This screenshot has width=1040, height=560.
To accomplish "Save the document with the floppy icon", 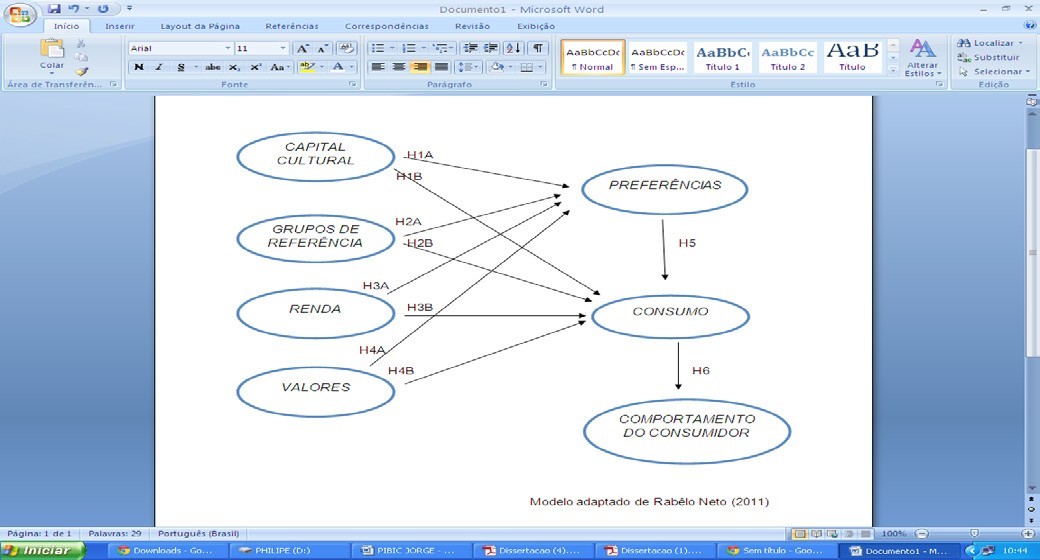I will tap(55, 9).
